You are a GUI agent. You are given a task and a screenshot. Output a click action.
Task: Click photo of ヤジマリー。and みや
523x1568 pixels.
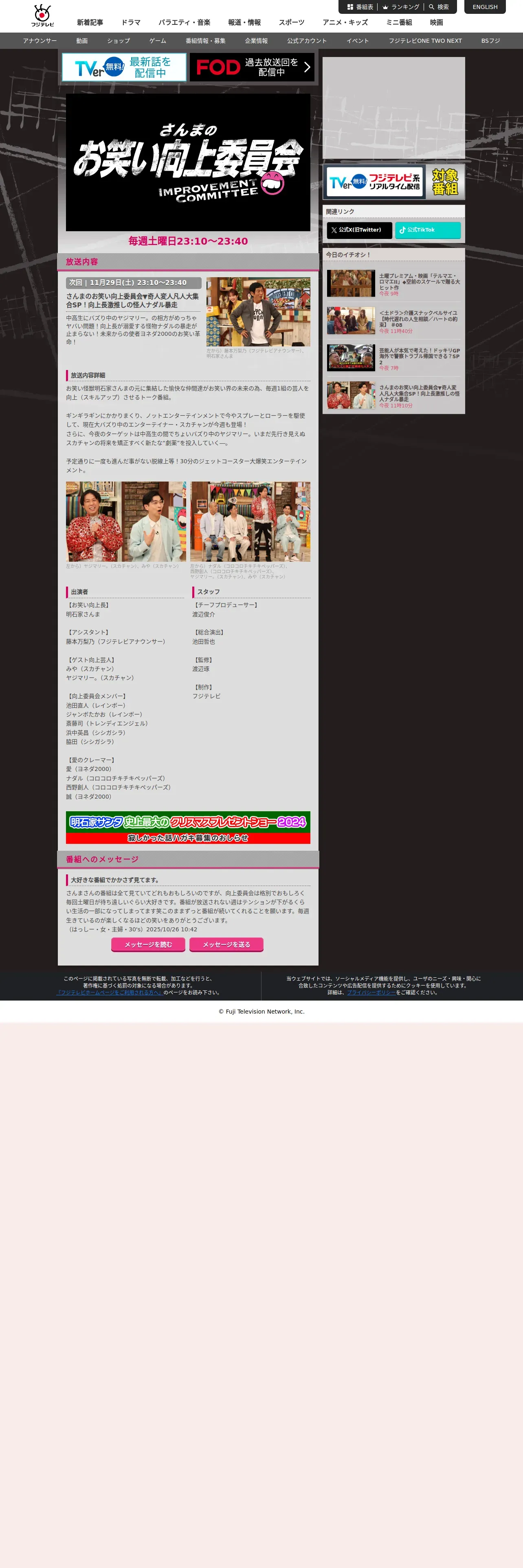click(126, 522)
